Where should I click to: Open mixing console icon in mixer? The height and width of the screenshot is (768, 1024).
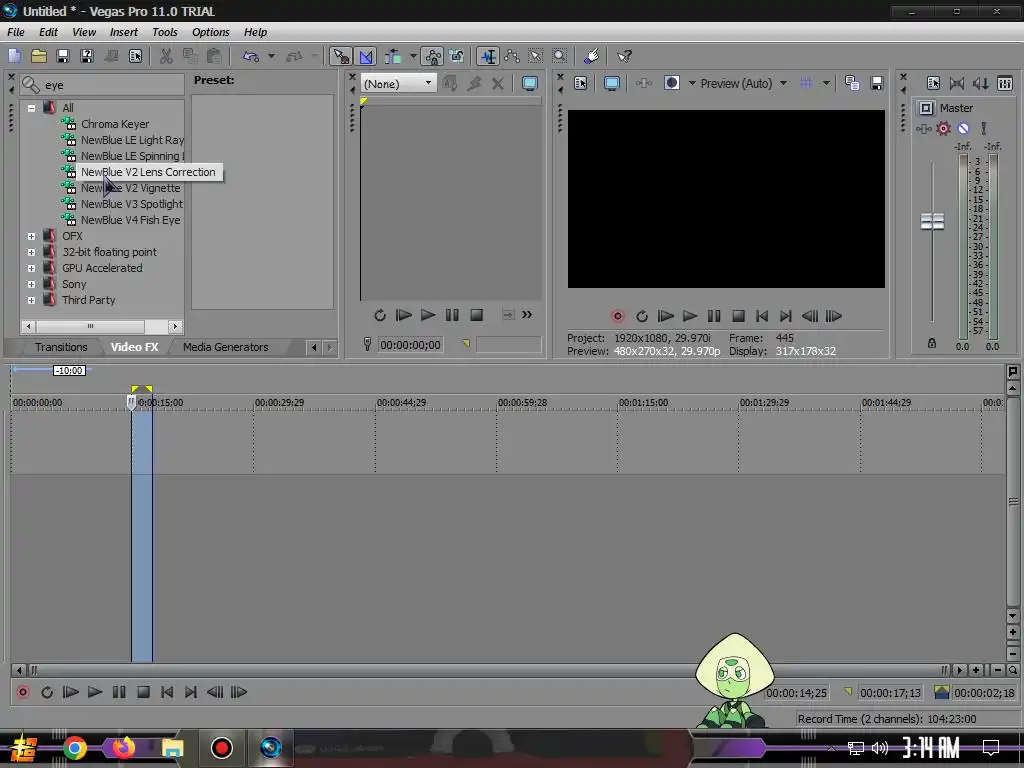point(1005,83)
